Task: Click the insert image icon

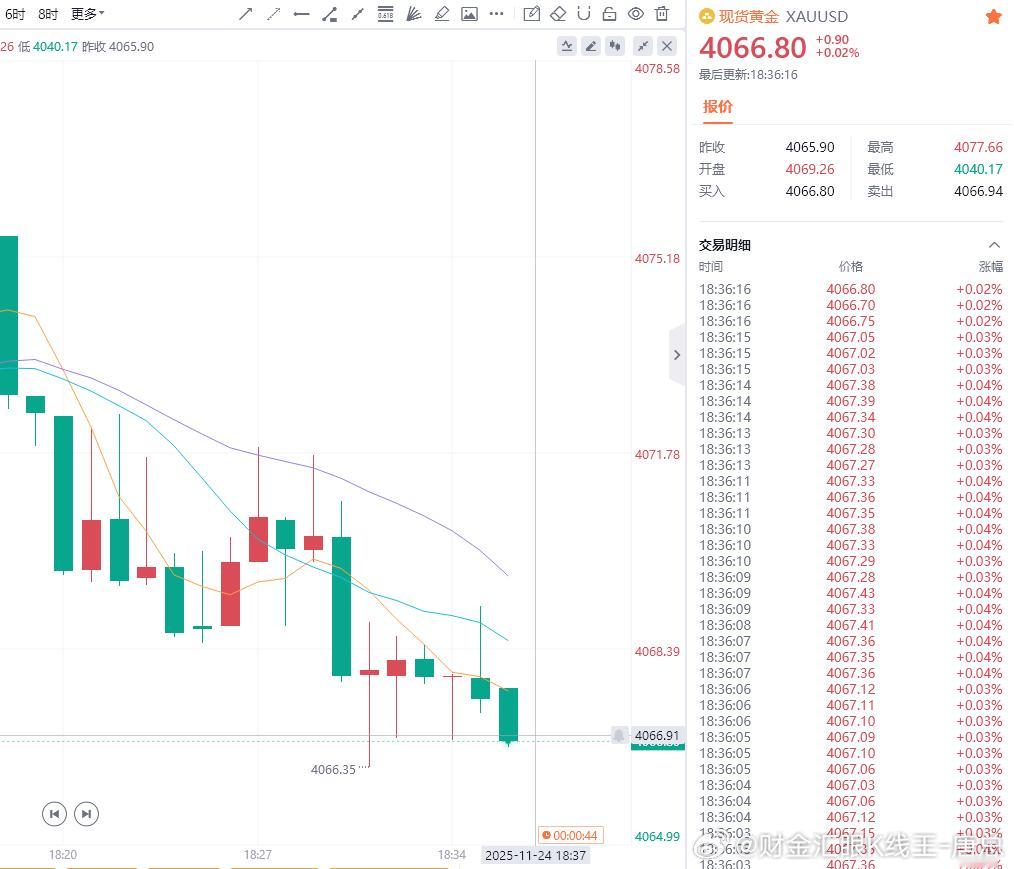Action: [470, 14]
